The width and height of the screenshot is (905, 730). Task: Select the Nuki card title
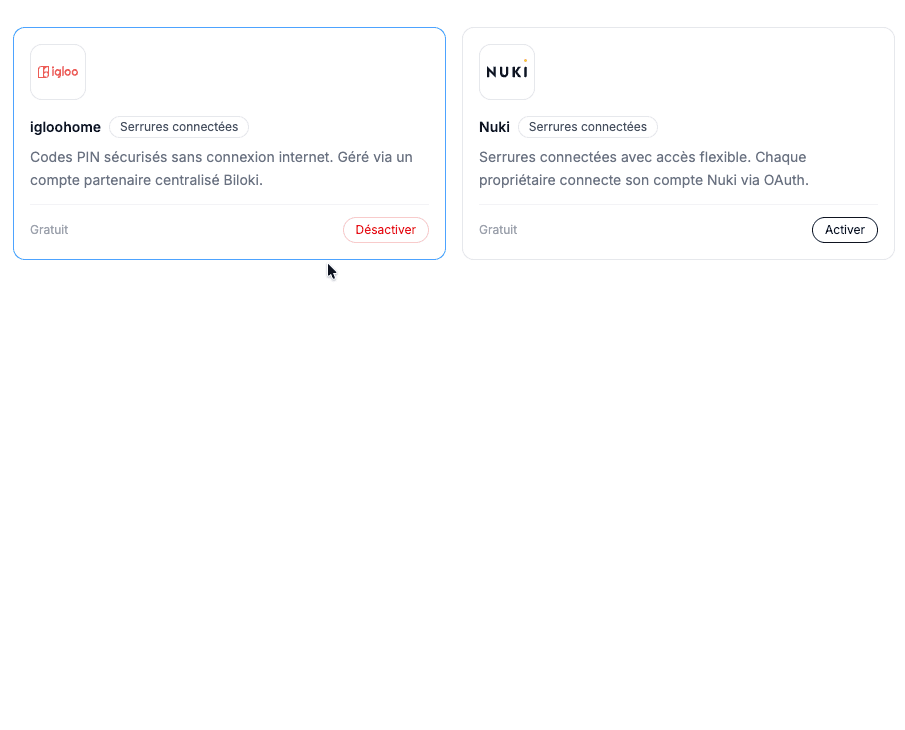click(x=494, y=127)
